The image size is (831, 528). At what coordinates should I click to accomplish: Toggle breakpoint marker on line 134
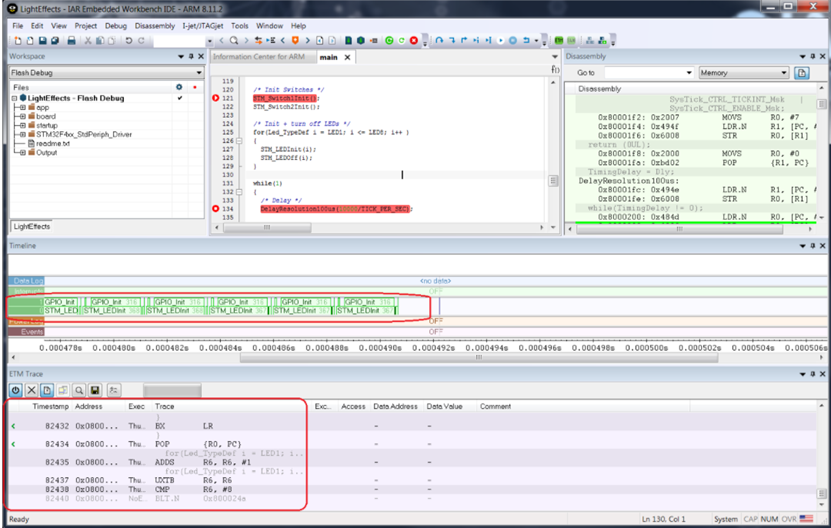(216, 209)
